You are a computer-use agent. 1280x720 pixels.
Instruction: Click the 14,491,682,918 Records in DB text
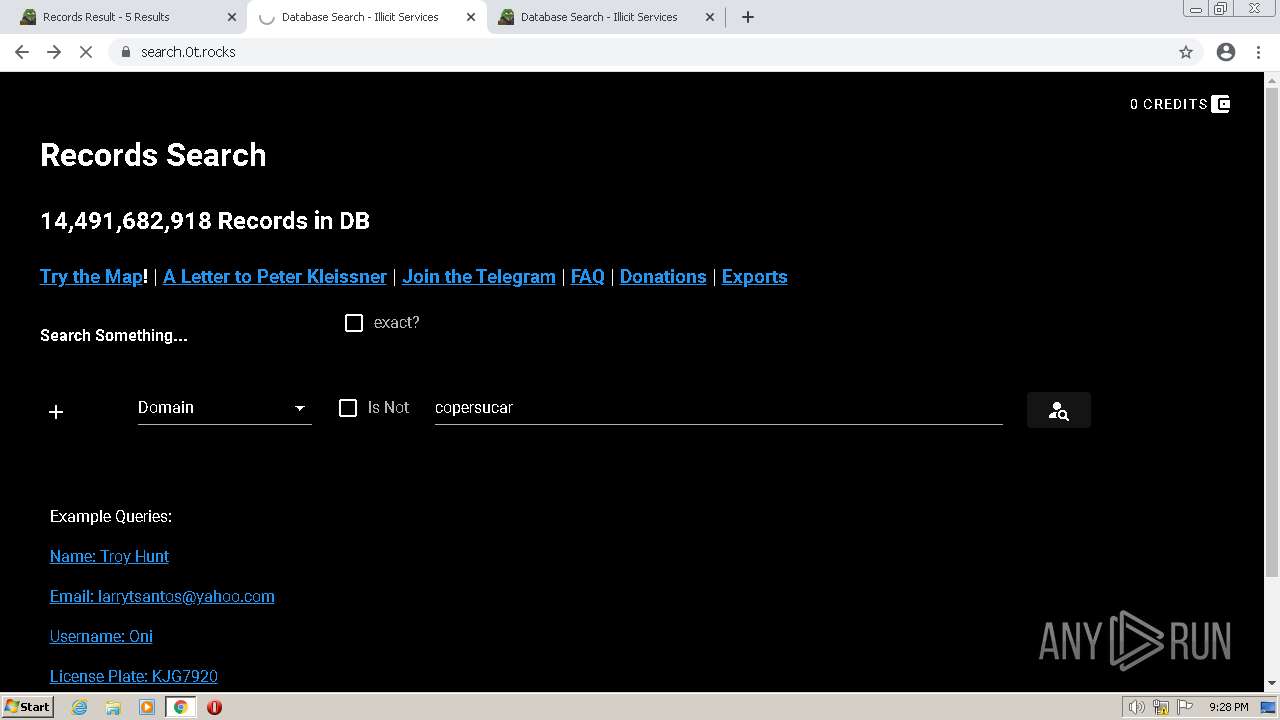click(x=205, y=221)
